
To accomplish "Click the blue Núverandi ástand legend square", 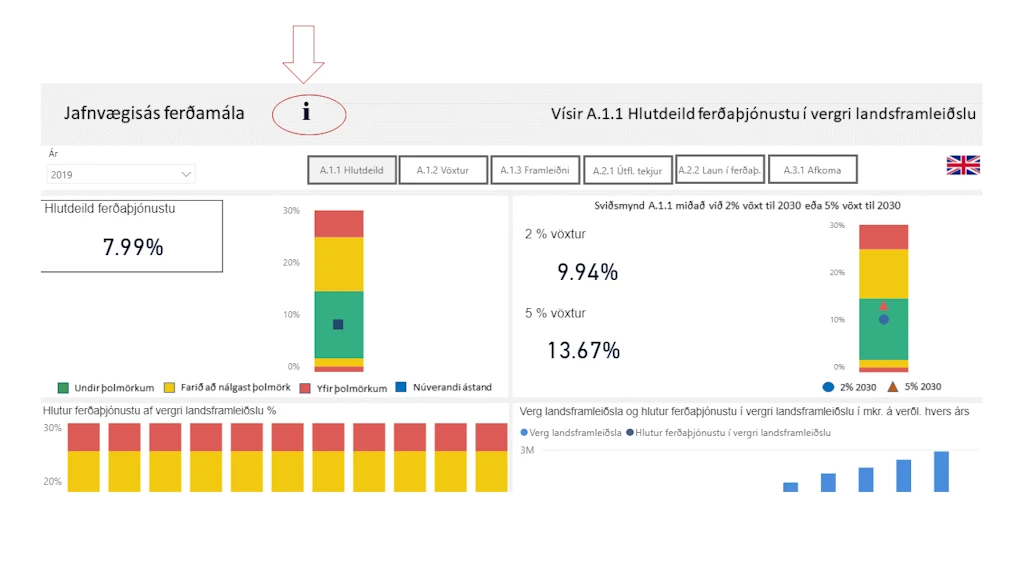I will (401, 387).
